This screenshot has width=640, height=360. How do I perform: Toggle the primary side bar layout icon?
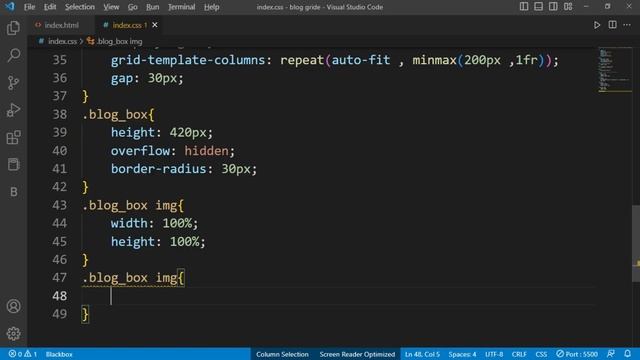pos(524,7)
